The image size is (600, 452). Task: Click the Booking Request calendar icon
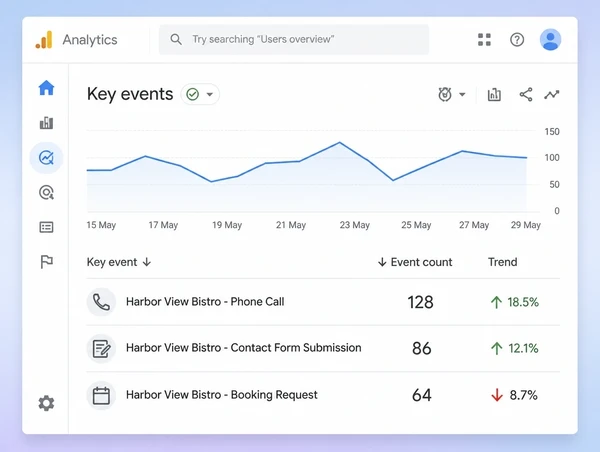click(x=101, y=395)
